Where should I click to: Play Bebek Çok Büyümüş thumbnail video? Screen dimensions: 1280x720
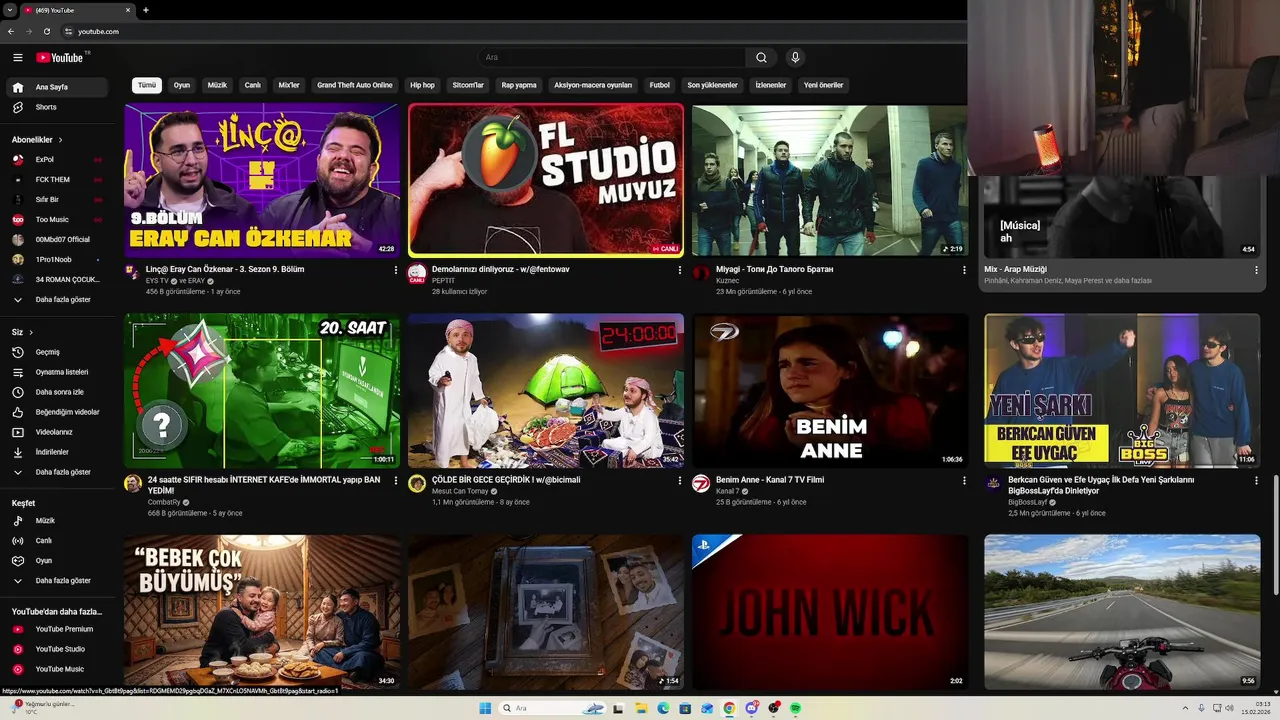click(x=262, y=612)
